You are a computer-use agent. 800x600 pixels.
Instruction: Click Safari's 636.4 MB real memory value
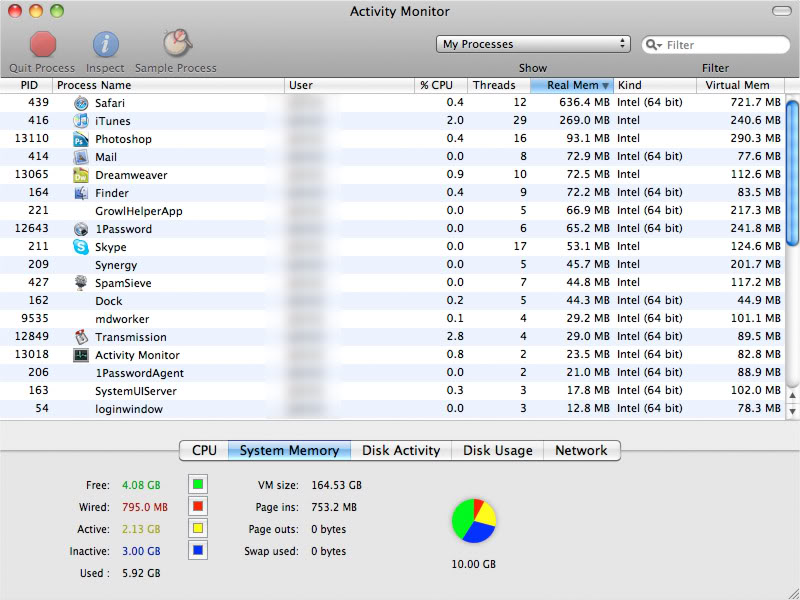[584, 103]
